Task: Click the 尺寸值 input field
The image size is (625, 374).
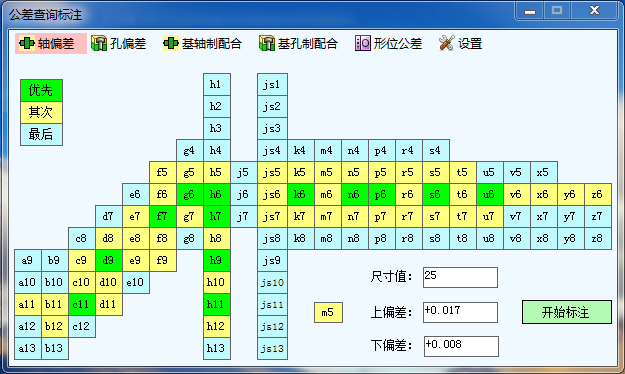Action: point(460,277)
